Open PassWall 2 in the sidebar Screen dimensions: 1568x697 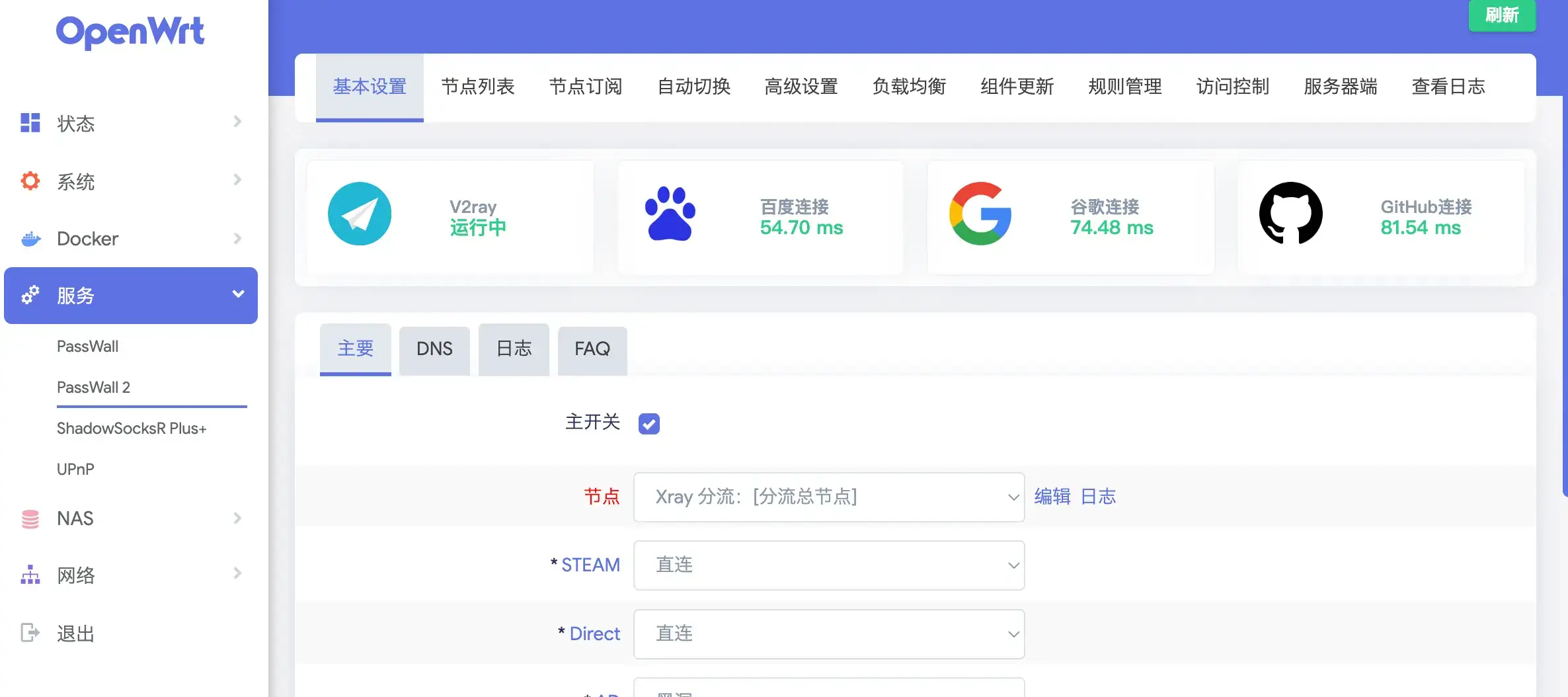[x=93, y=388]
